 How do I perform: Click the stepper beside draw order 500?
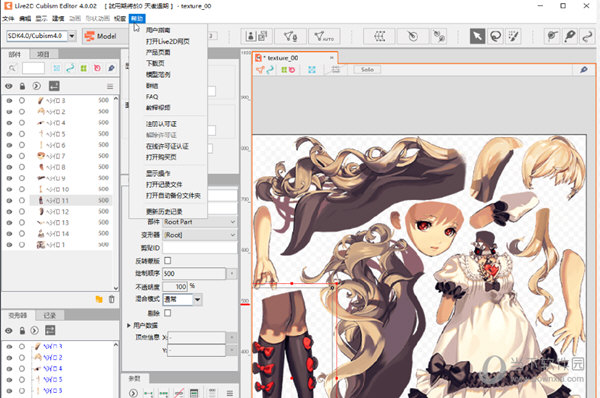[x=232, y=273]
